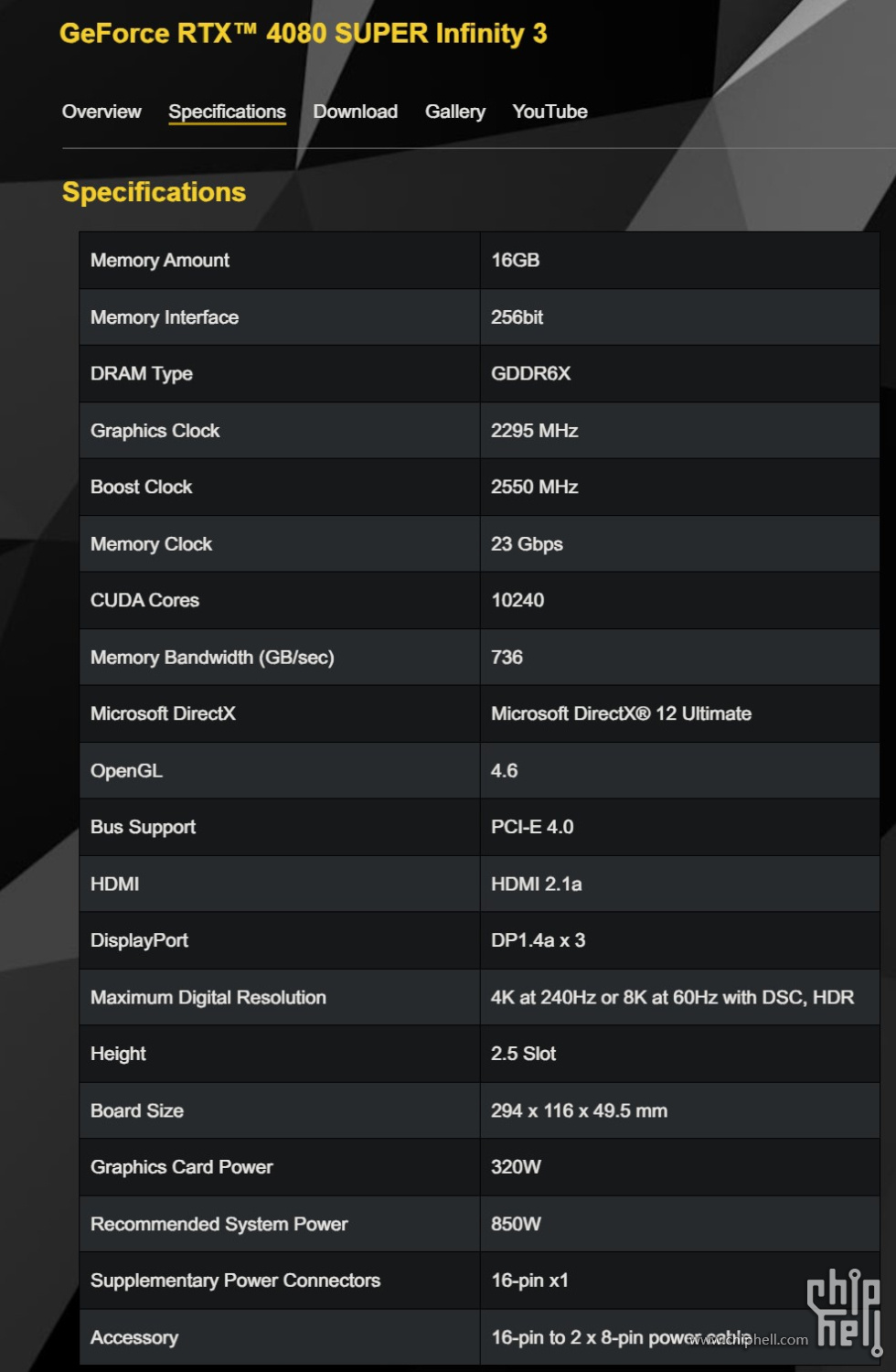This screenshot has width=896, height=1372.
Task: Click the Board Size dimensions value
Action: [x=580, y=1111]
